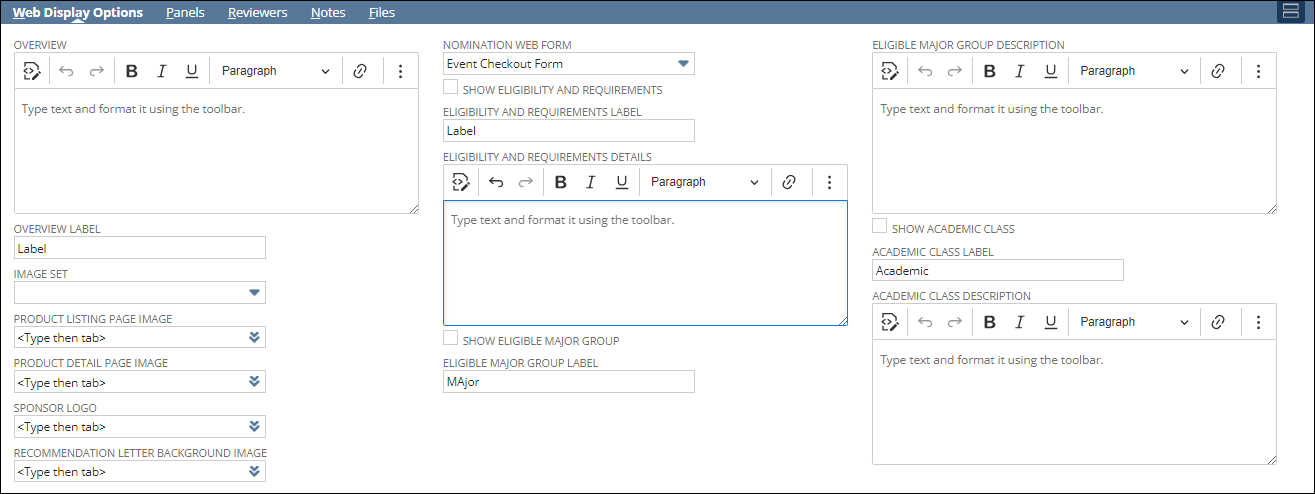Switch to the Reviewers tab
1315x494 pixels.
coord(257,13)
